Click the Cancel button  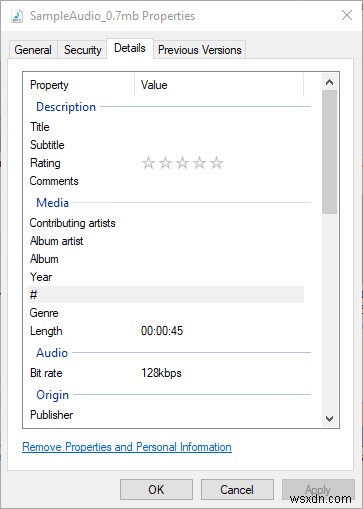point(237,490)
